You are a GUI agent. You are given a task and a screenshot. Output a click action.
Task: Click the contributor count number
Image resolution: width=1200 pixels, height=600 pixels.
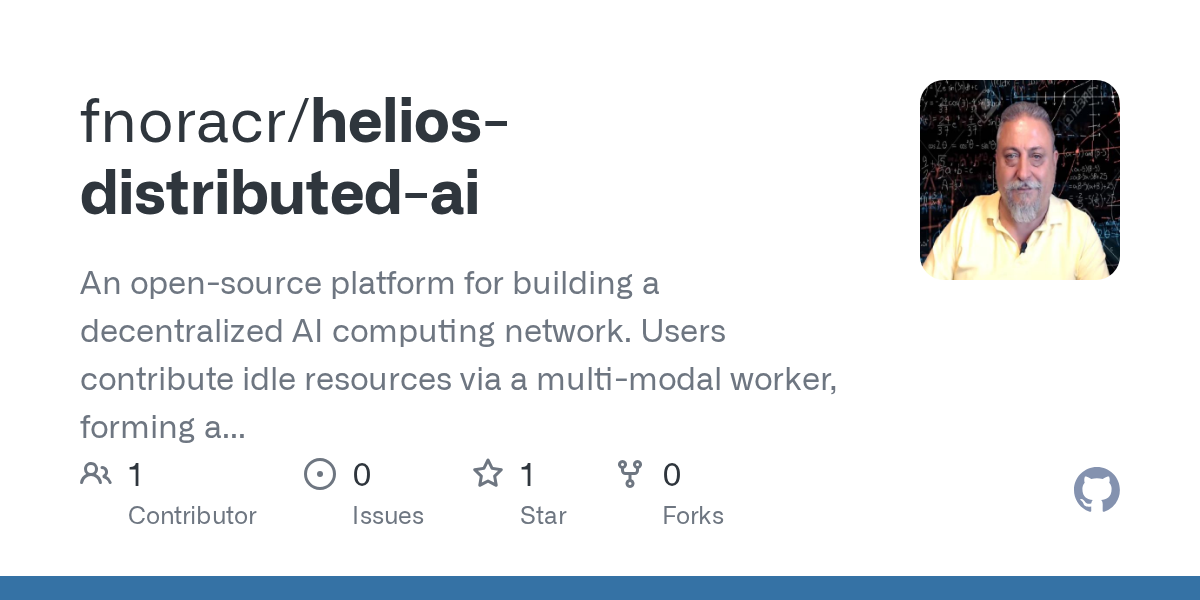click(x=135, y=475)
